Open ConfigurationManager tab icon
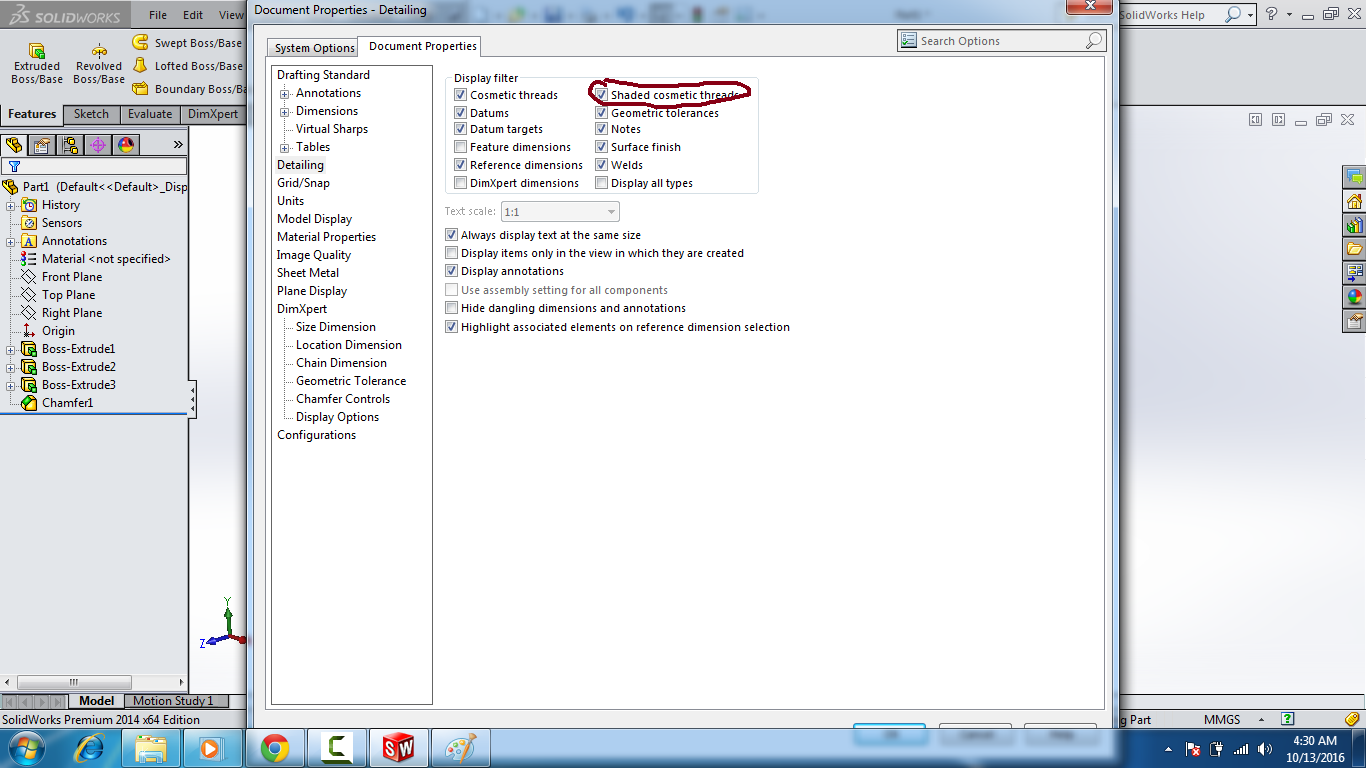This screenshot has height=768, width=1366. tap(70, 145)
